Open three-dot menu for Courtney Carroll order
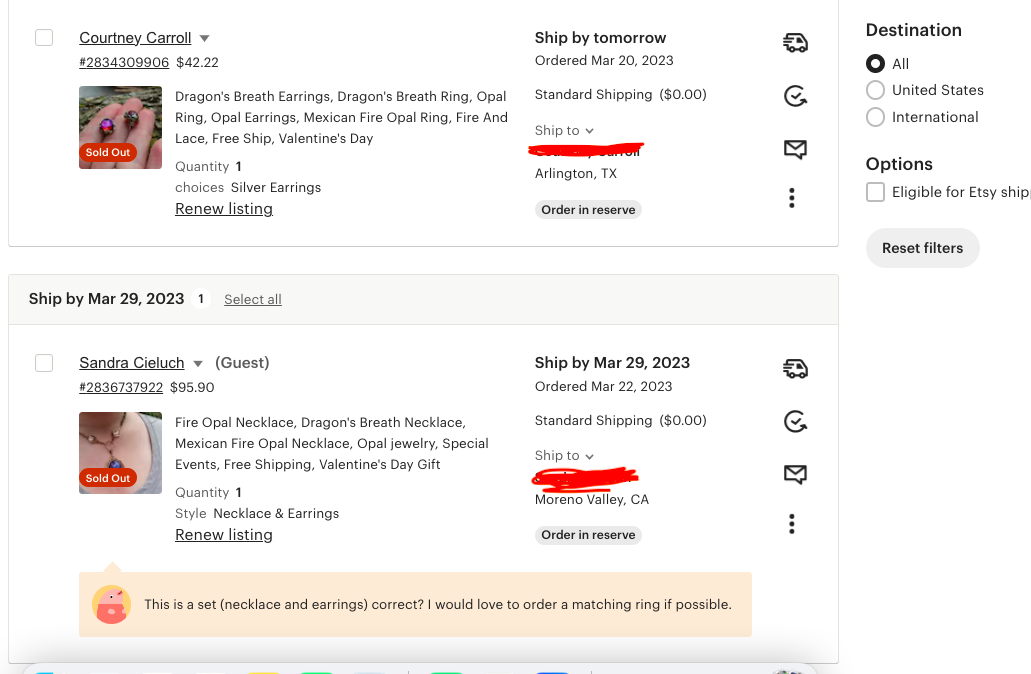1031x674 pixels. [792, 198]
